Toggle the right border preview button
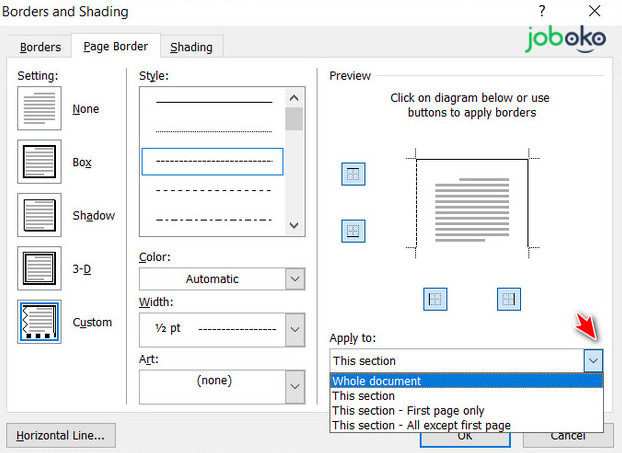 pyautogui.click(x=509, y=298)
